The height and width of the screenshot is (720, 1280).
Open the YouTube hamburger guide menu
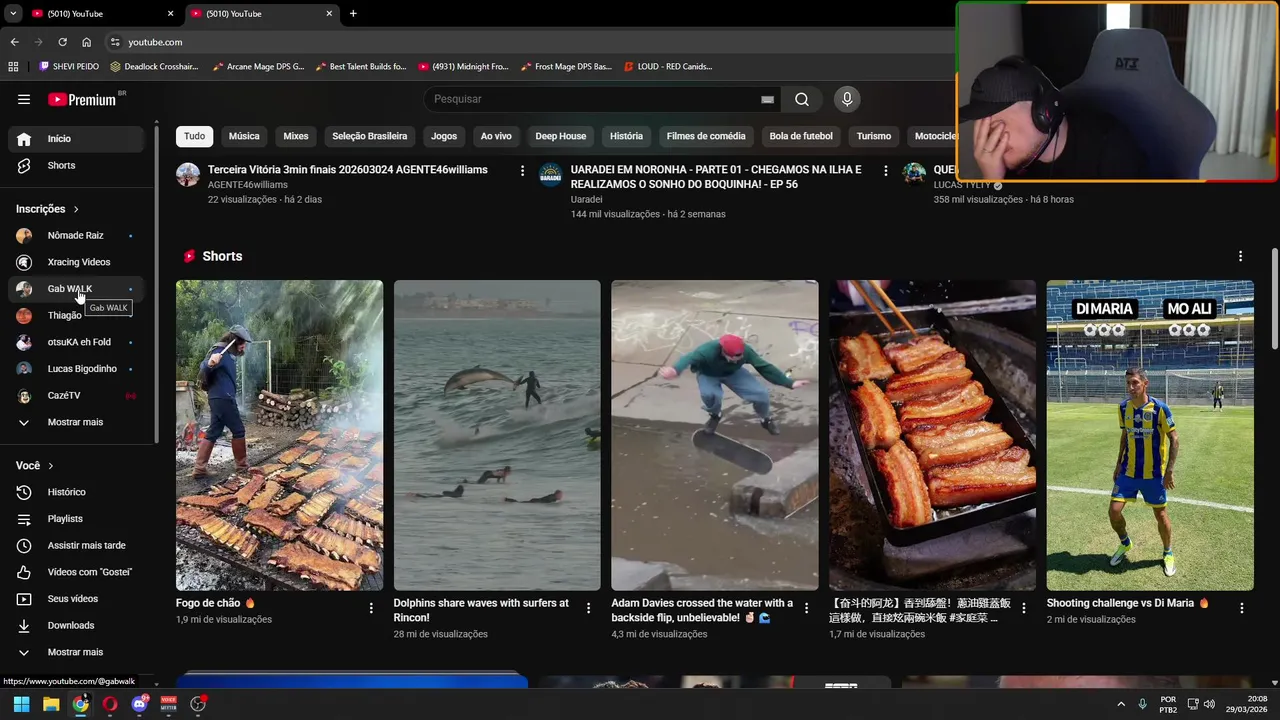point(24,99)
